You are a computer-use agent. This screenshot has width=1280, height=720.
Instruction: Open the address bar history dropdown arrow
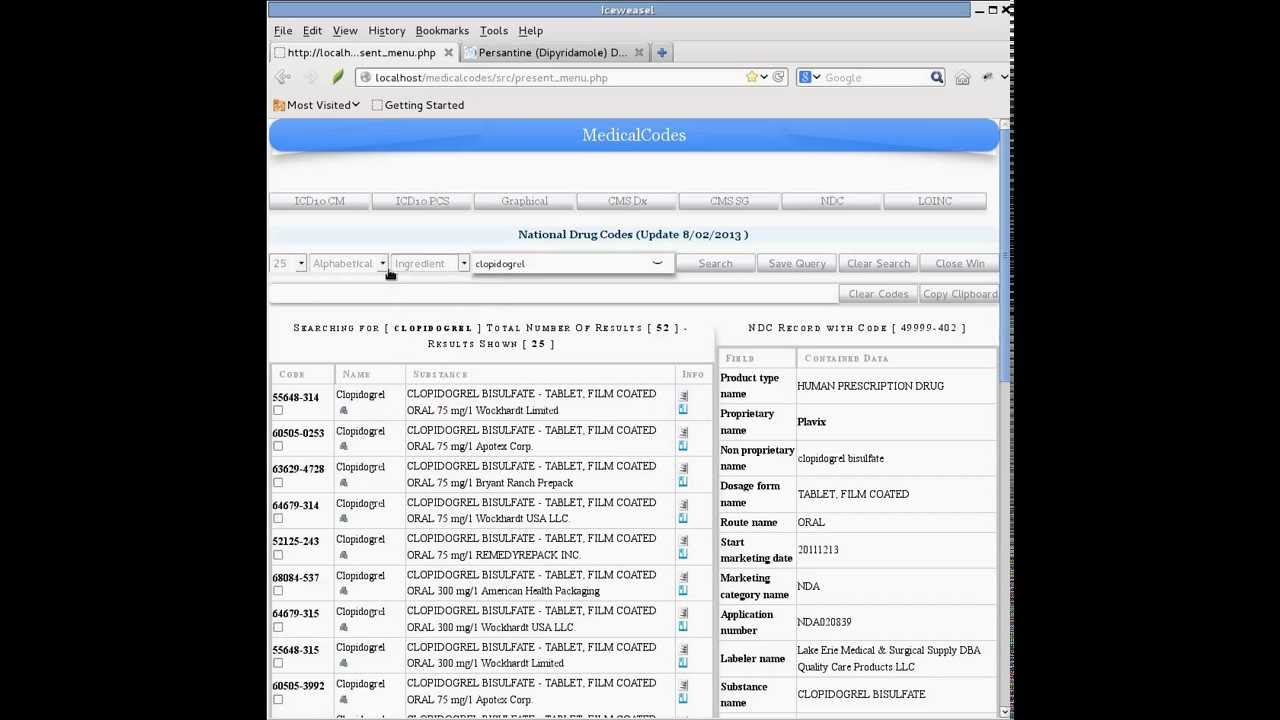tap(764, 77)
